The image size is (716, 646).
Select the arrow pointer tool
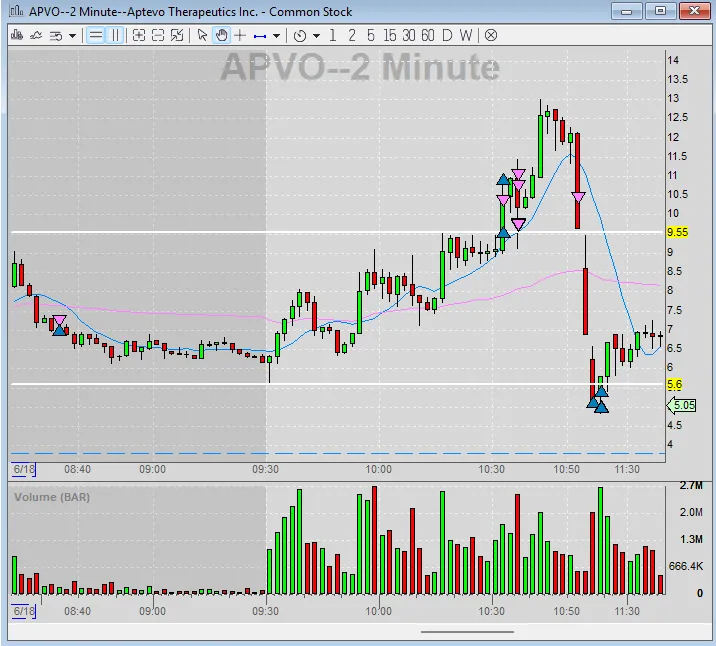[x=202, y=35]
